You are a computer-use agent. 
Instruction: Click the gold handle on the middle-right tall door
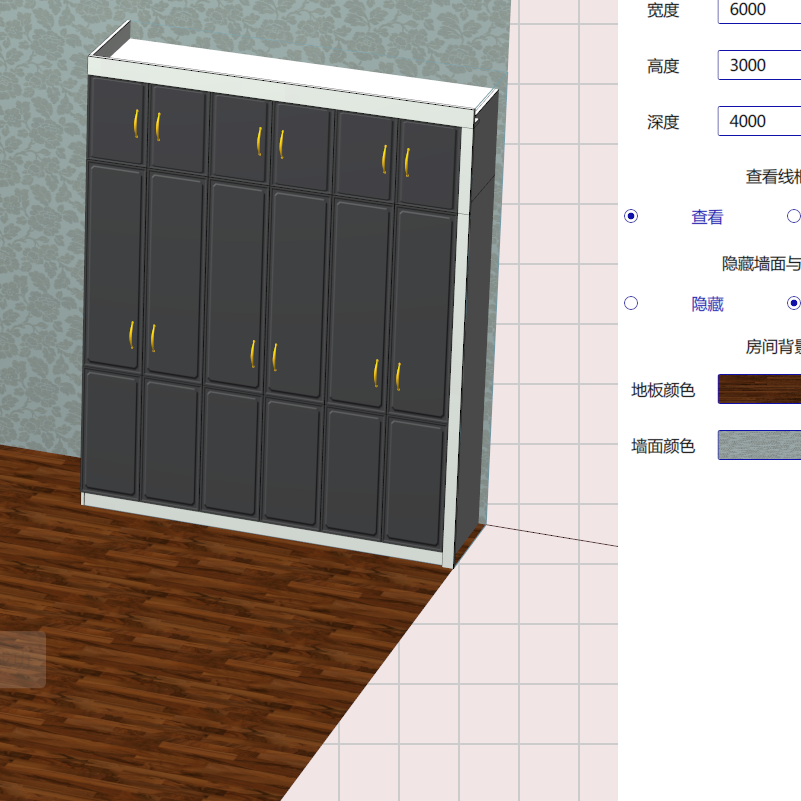[375, 373]
